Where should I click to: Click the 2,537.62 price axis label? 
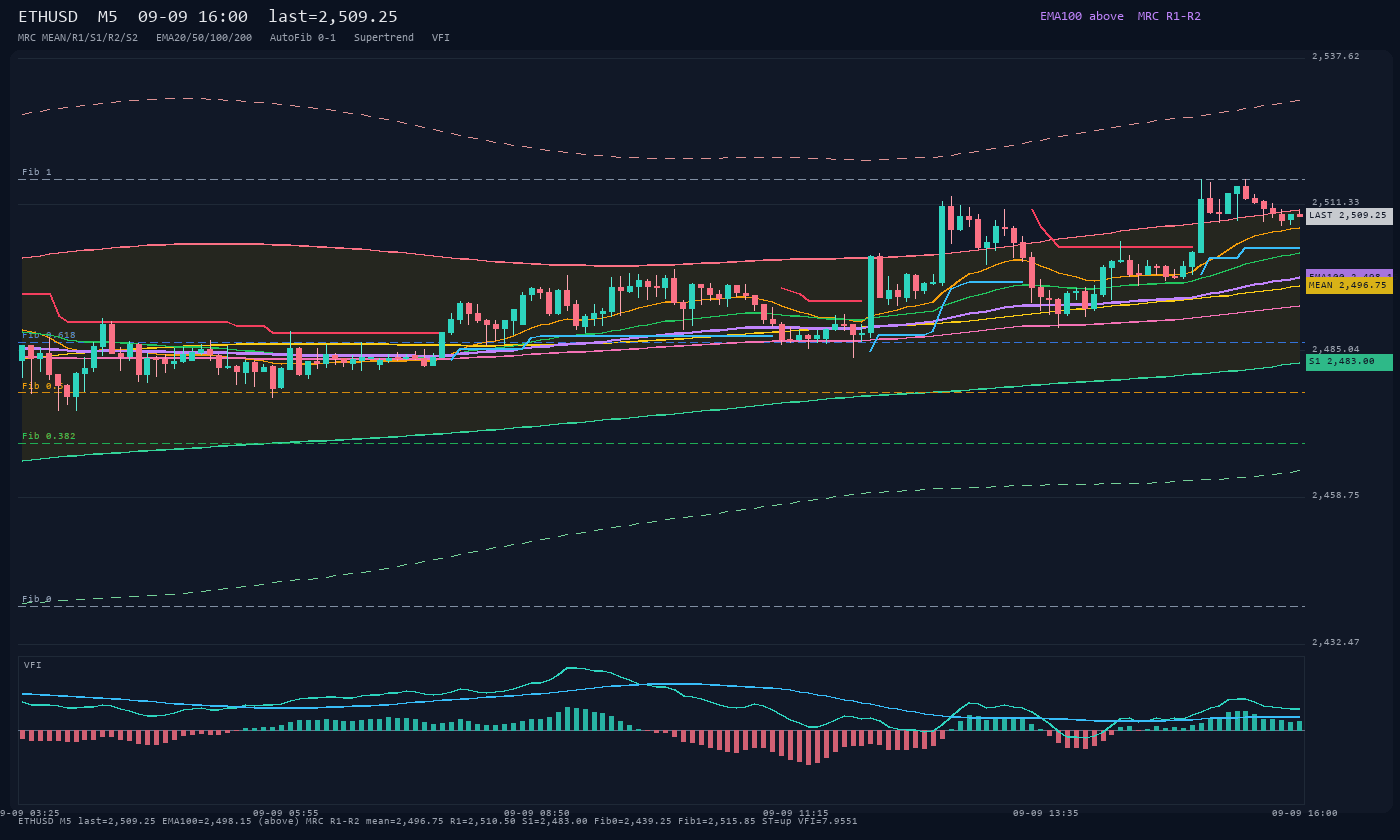pos(1335,56)
